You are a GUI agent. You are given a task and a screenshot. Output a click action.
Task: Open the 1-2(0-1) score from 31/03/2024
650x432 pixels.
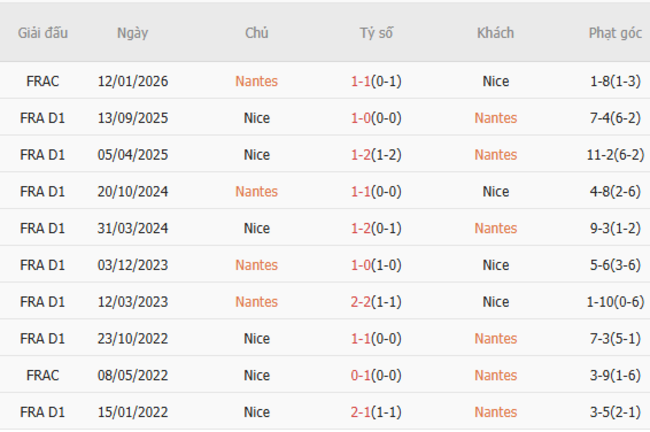(x=376, y=228)
